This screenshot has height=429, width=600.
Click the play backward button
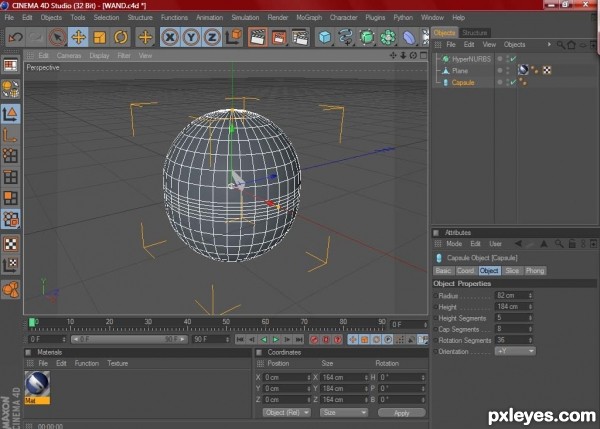point(264,339)
